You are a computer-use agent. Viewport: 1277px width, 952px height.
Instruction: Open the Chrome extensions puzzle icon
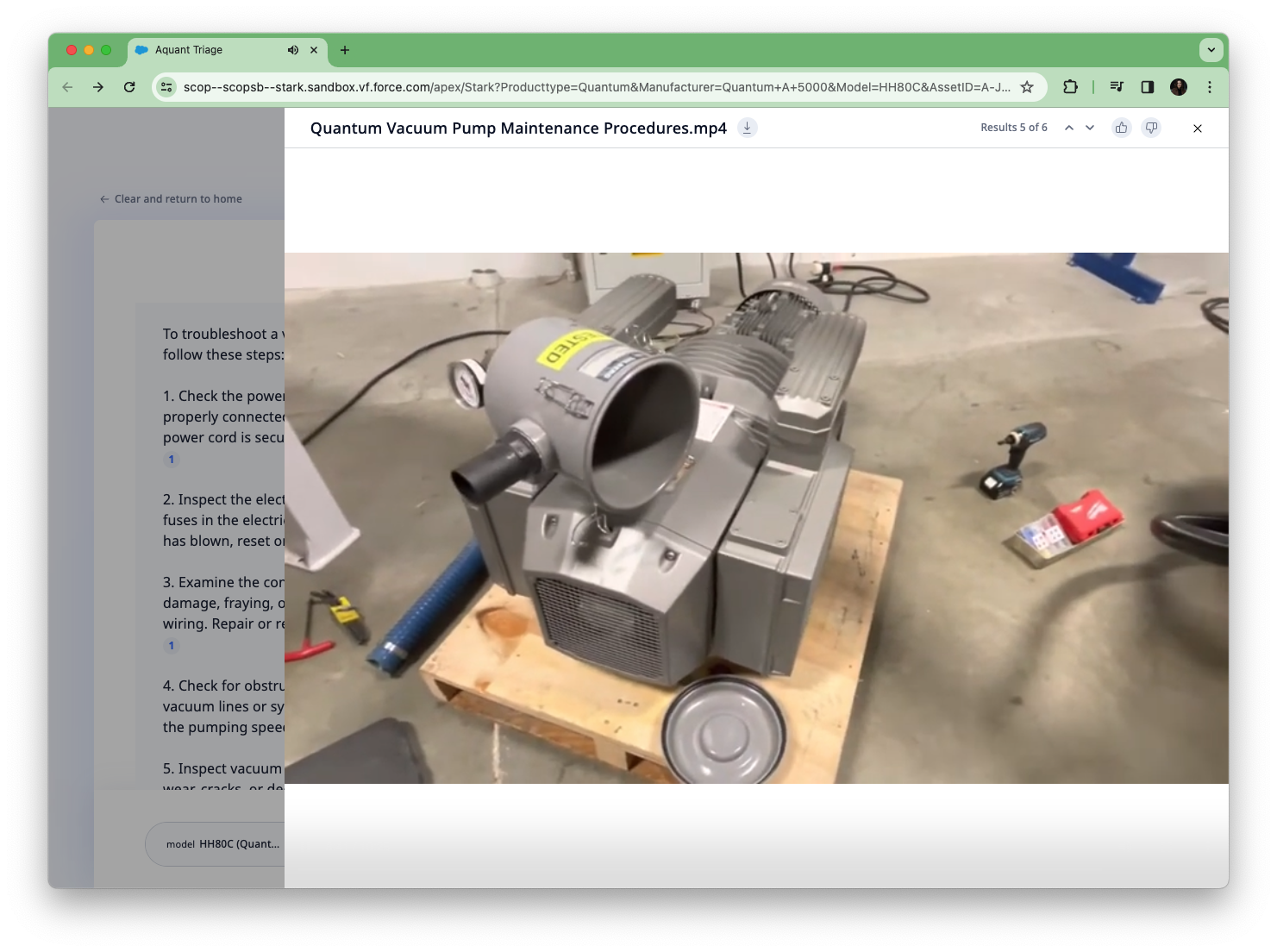(1070, 87)
